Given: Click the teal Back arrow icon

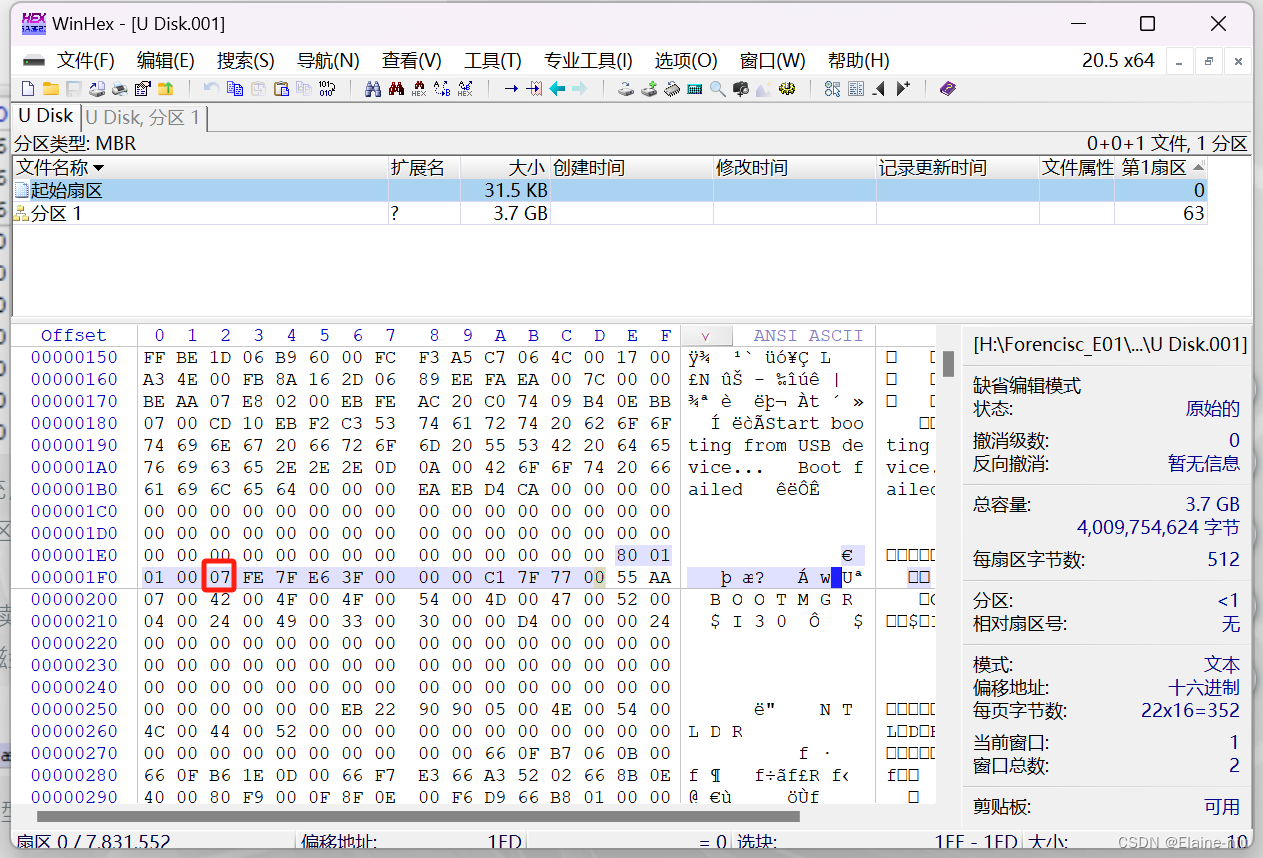Looking at the screenshot, I should (x=556, y=89).
